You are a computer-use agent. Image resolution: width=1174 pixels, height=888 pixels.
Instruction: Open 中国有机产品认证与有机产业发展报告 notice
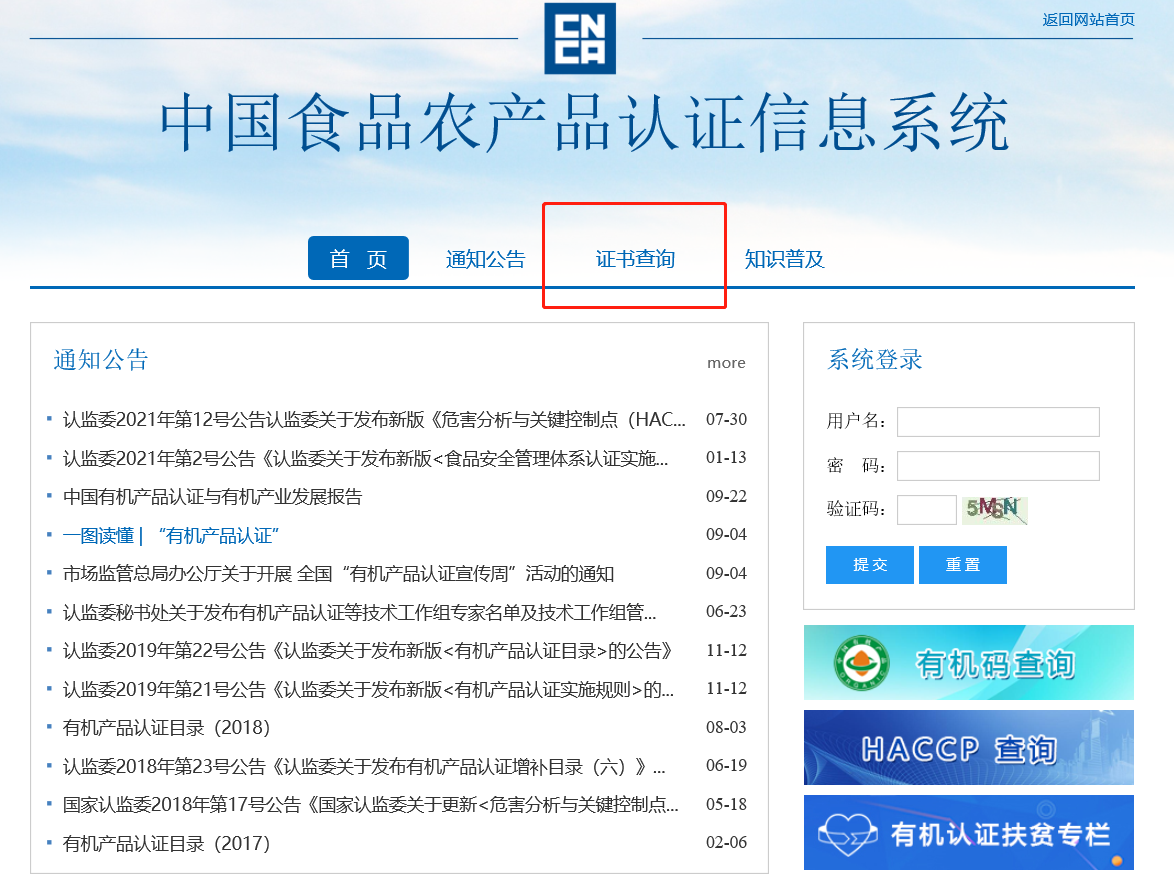[213, 496]
